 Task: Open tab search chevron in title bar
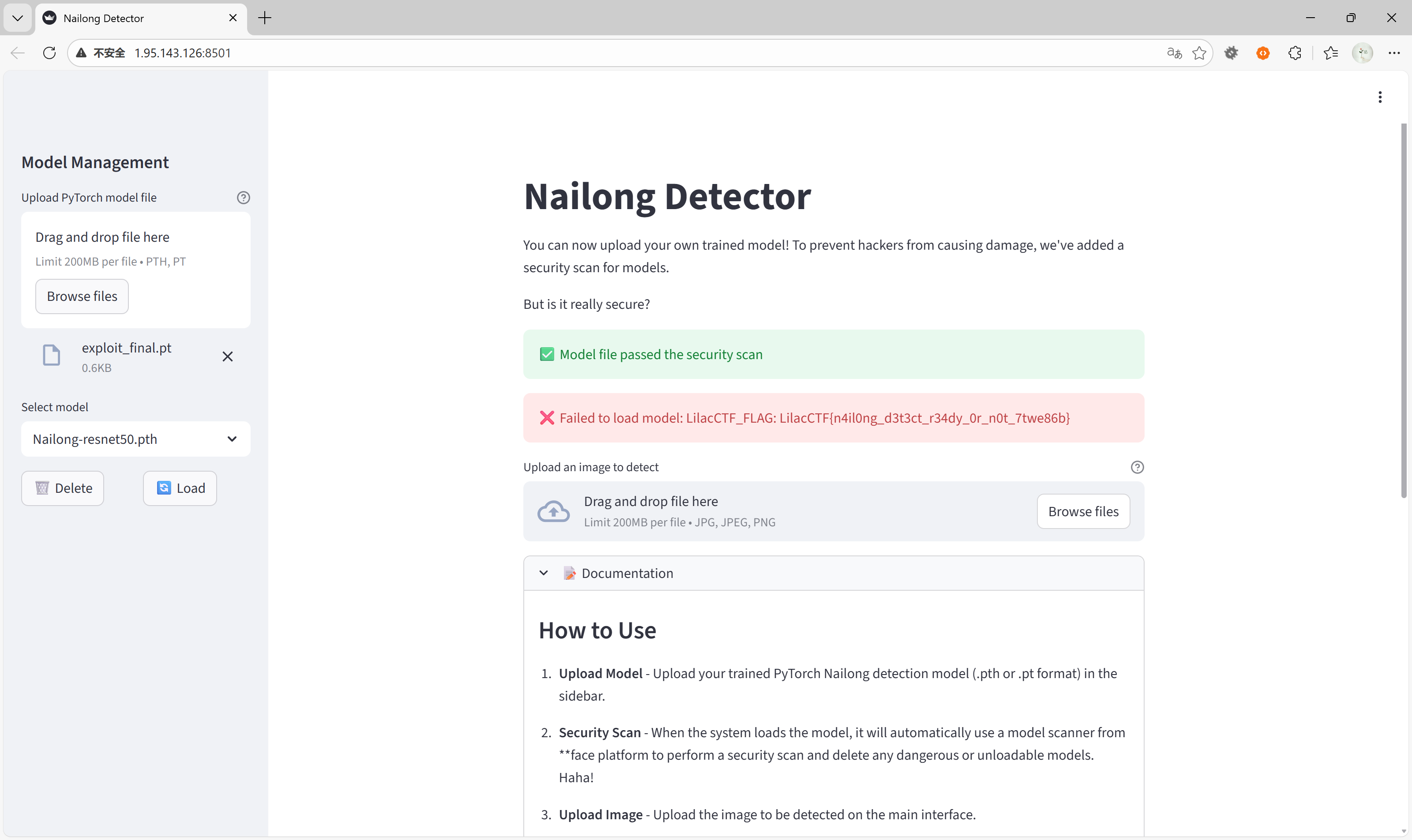pyautogui.click(x=18, y=18)
